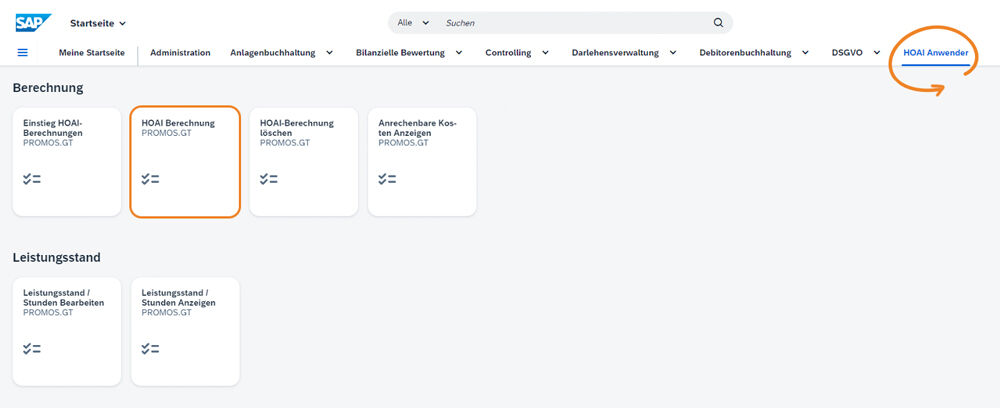
Task: Click the search magnifier icon
Action: click(x=718, y=23)
